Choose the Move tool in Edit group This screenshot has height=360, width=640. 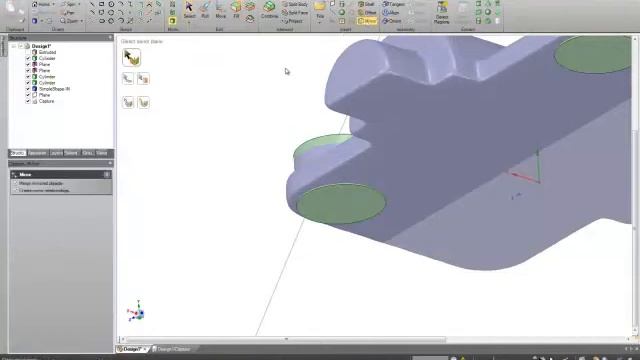click(220, 9)
